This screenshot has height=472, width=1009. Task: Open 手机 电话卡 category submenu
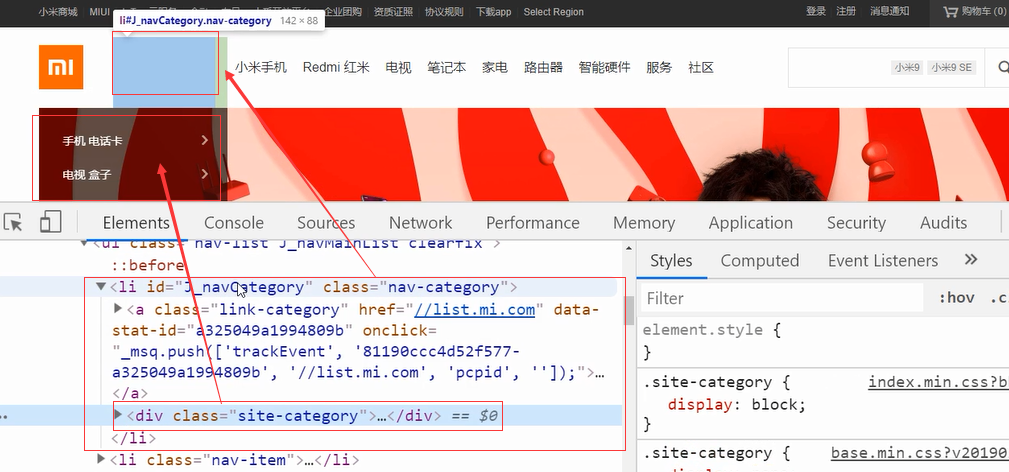pyautogui.click(x=135, y=140)
